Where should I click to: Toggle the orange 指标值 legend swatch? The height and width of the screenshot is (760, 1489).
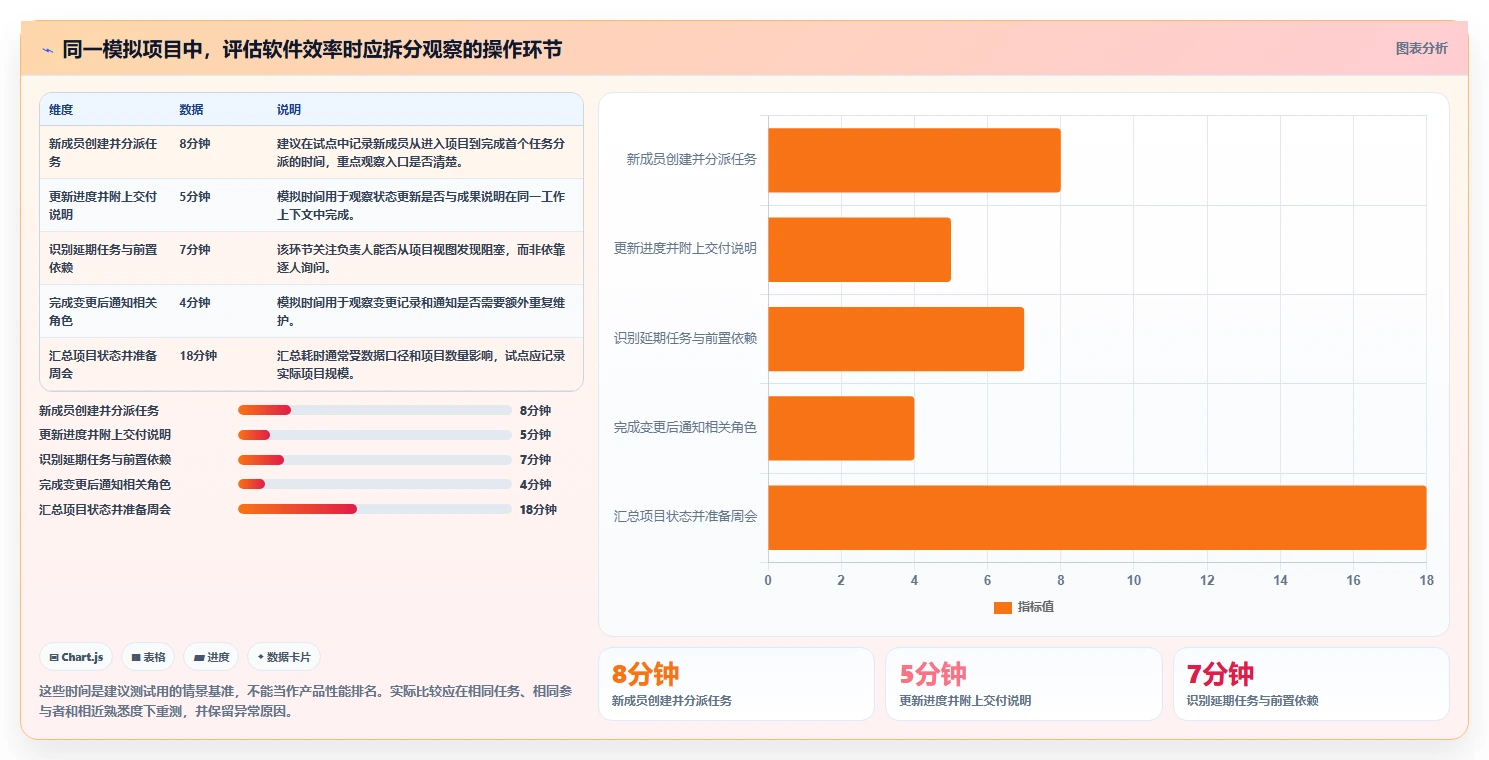[x=1003, y=608]
